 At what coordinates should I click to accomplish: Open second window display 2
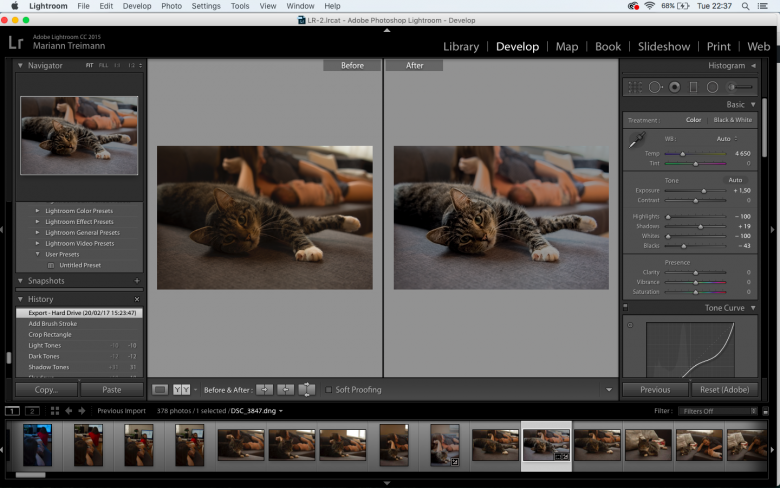coord(32,411)
